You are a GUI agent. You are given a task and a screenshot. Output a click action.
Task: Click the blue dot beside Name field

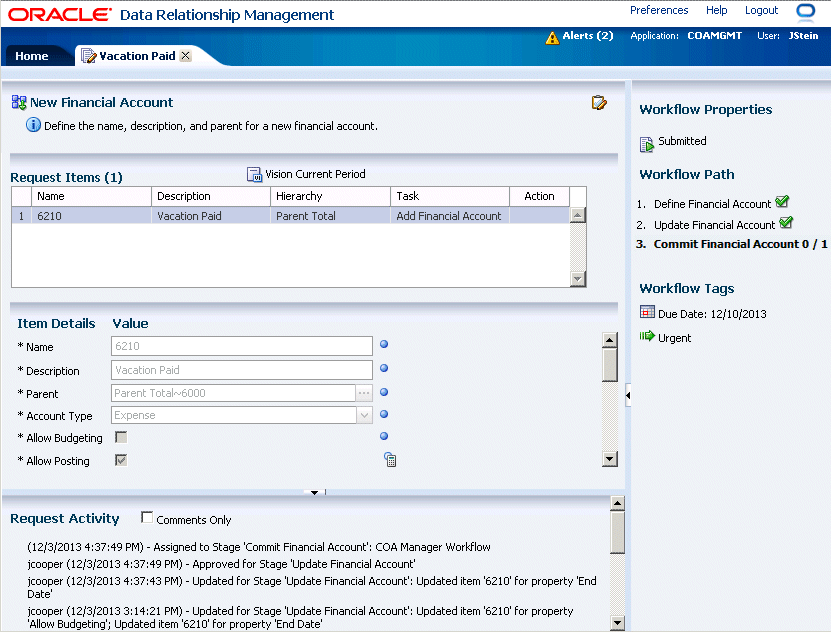point(384,344)
